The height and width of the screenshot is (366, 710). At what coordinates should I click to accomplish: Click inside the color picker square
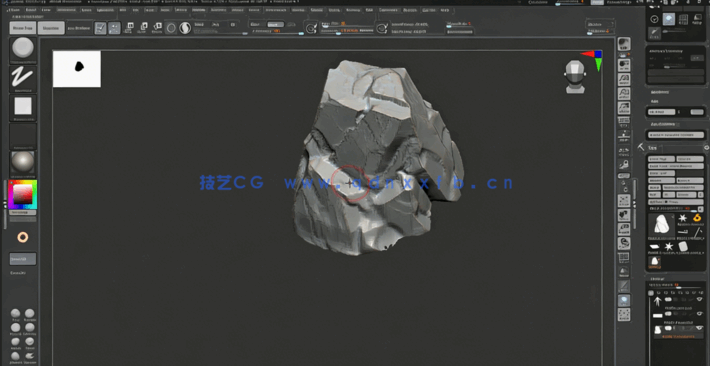(23, 194)
